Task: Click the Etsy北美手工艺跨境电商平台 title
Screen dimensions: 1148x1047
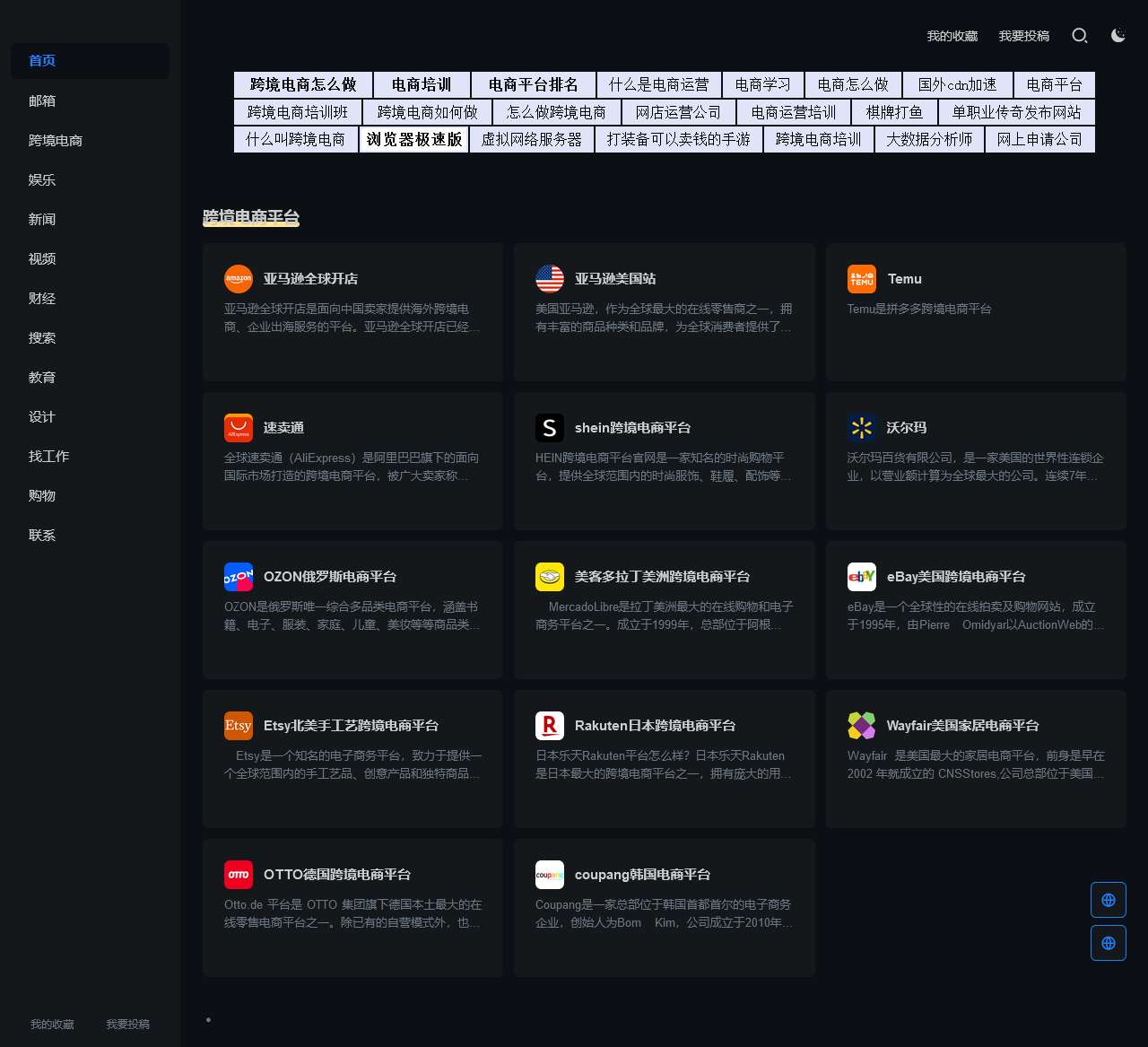Action: (351, 726)
